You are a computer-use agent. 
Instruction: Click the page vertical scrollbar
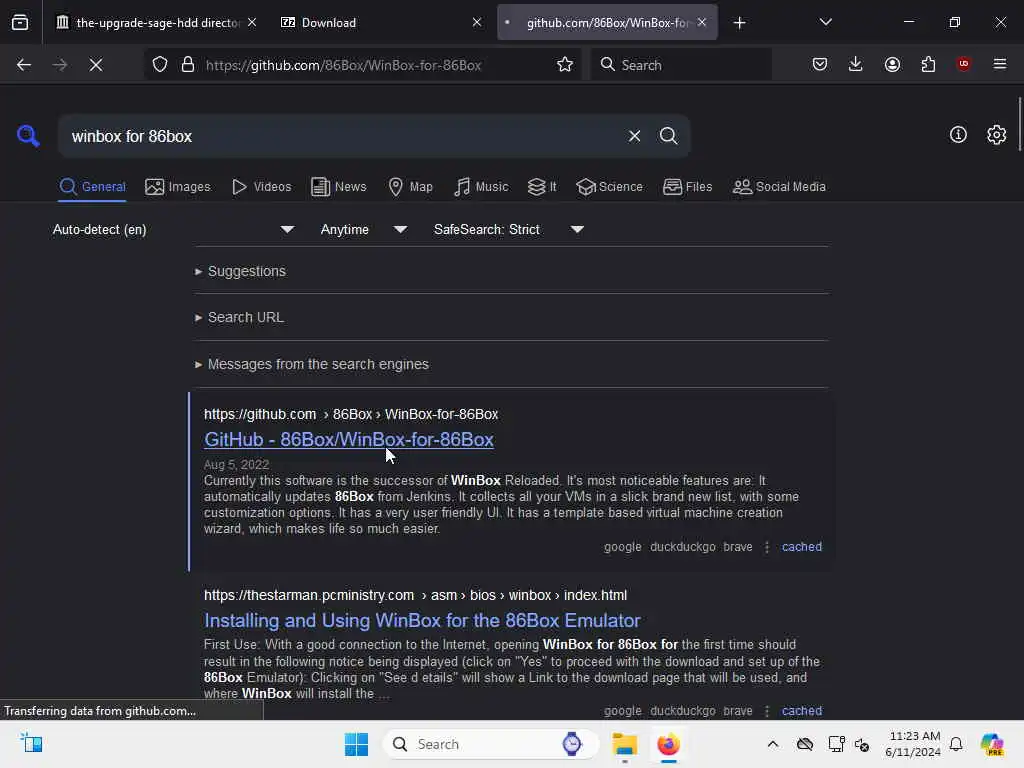(1019, 124)
